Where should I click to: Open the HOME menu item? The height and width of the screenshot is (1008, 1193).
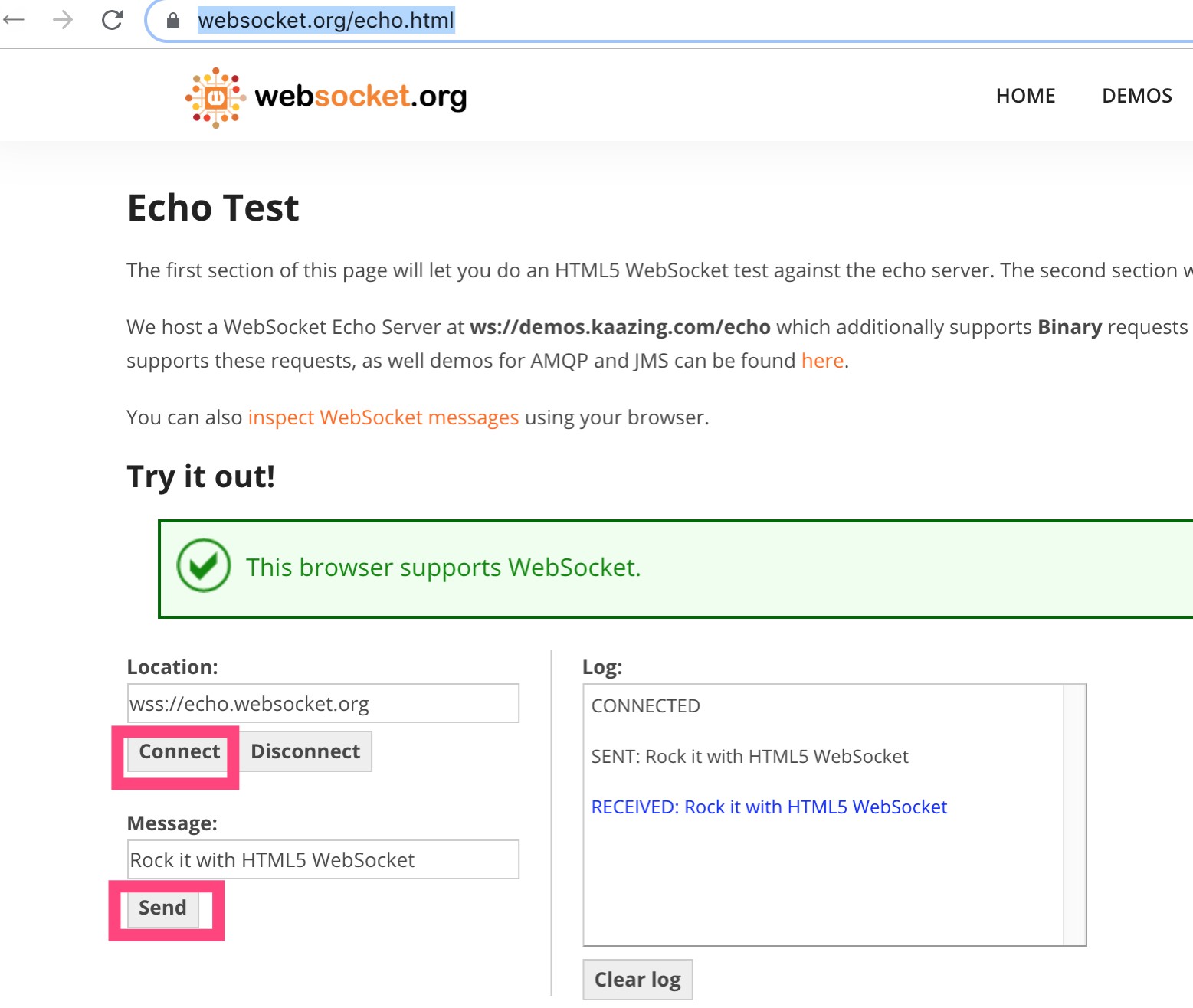(1025, 96)
